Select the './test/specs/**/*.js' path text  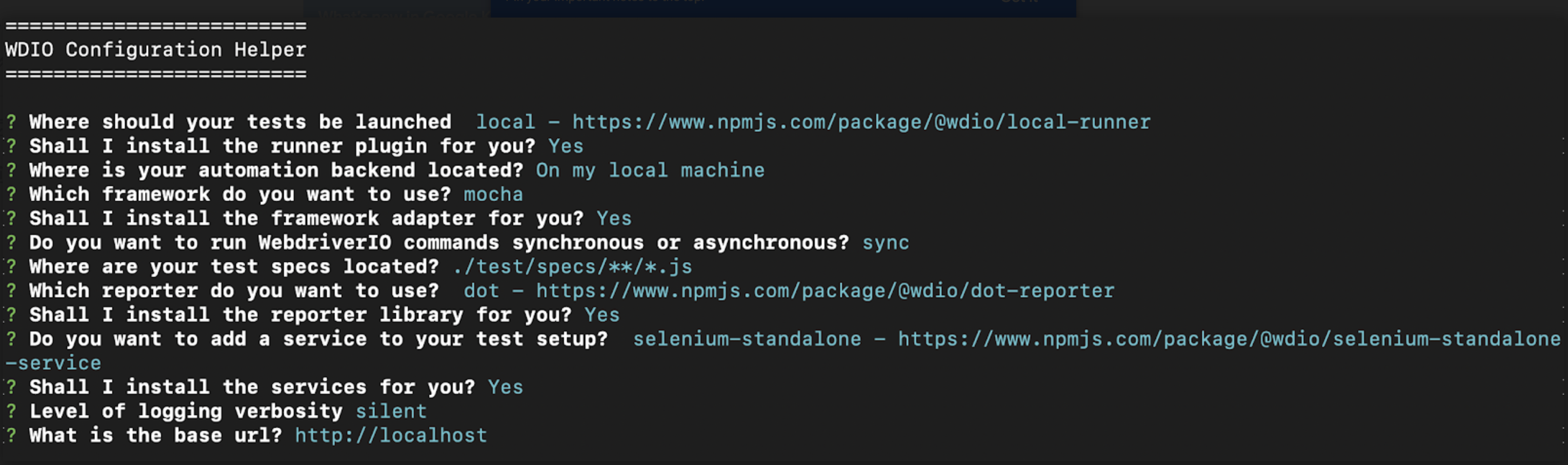point(572,266)
